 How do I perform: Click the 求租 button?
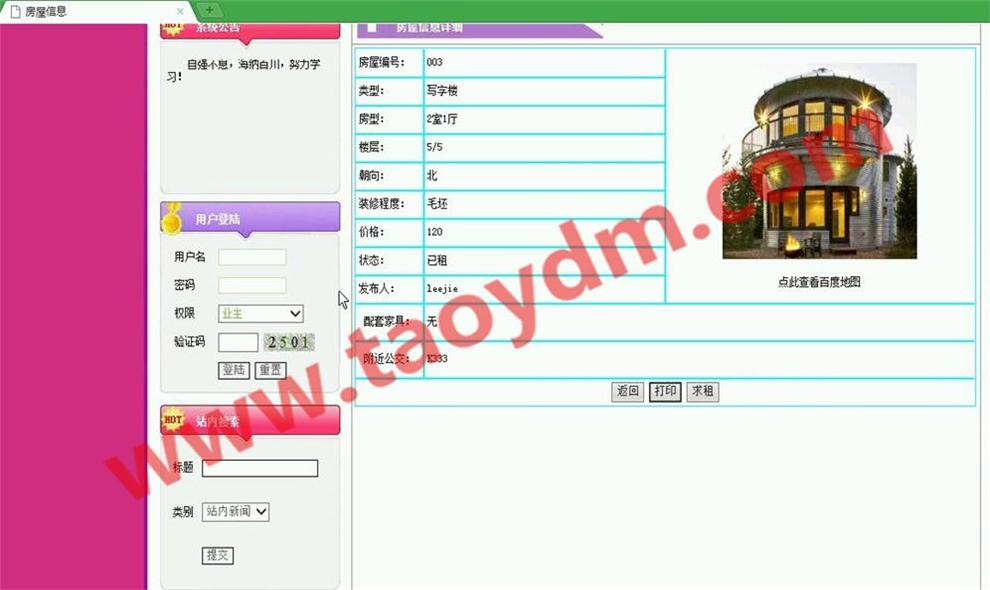click(x=702, y=391)
